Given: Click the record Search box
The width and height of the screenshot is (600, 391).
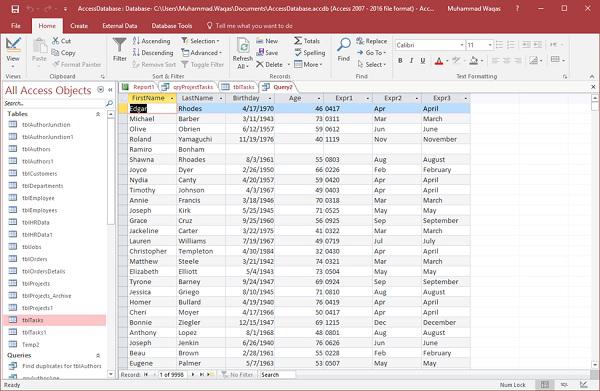Looking at the screenshot, I should click(x=277, y=375).
